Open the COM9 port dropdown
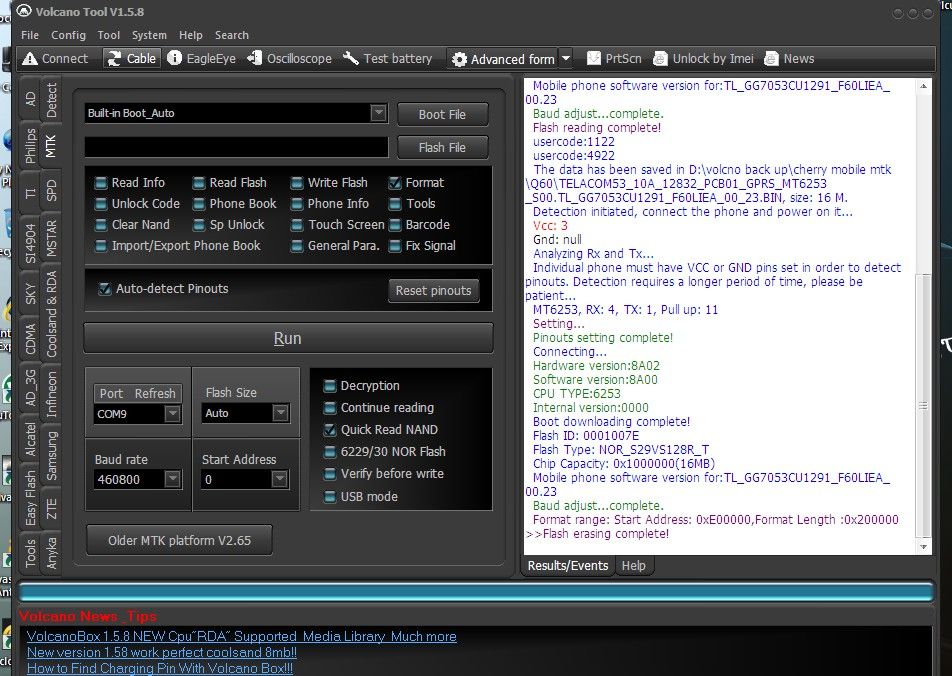The height and width of the screenshot is (676, 952). coord(172,414)
